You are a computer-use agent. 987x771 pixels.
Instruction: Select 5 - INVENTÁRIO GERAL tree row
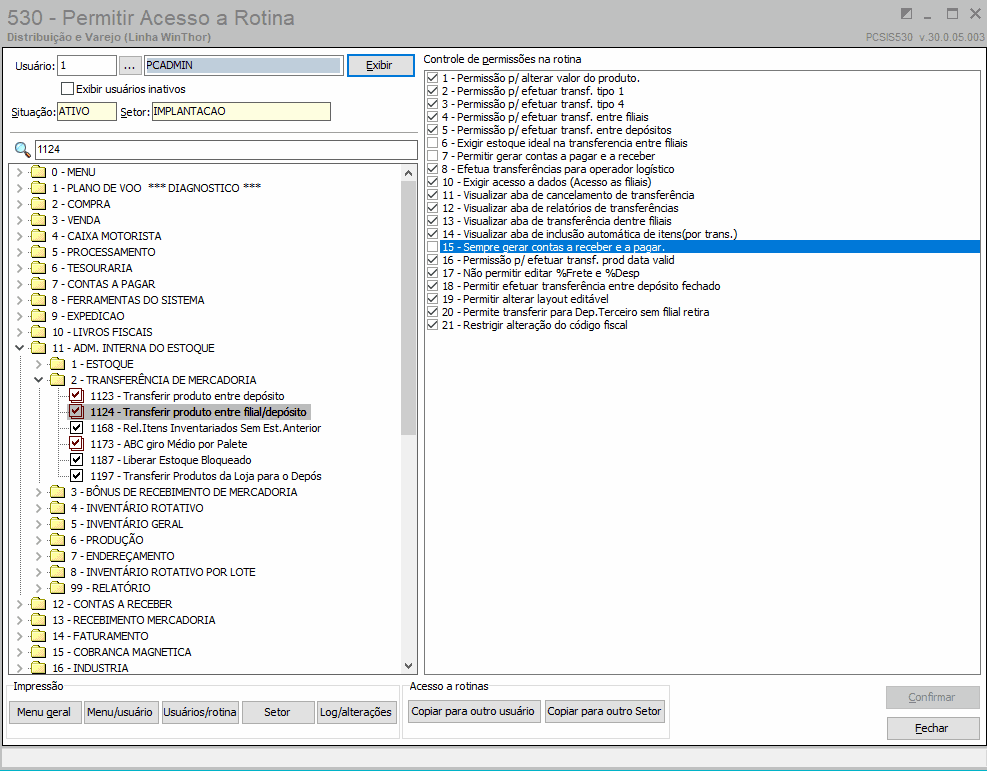(127, 524)
